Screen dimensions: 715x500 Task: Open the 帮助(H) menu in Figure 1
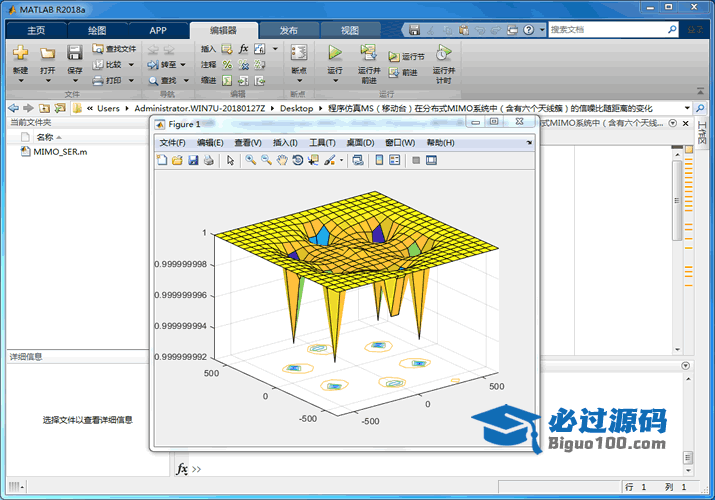(440, 143)
